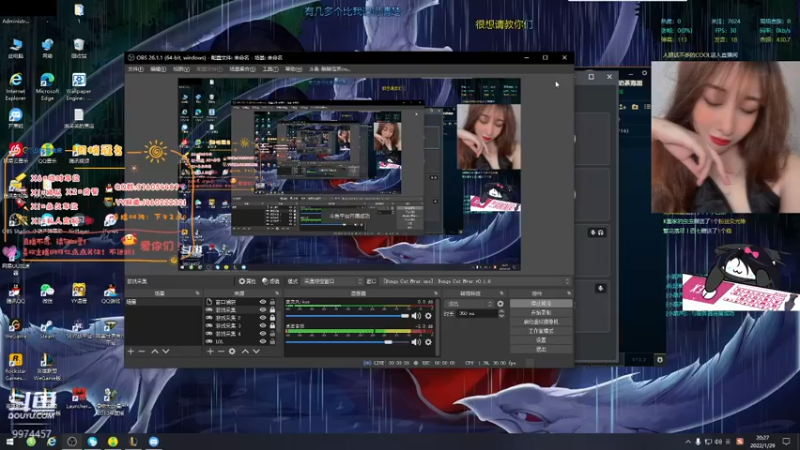Toggle visibility of 游戏采集 2 source

coord(263,317)
